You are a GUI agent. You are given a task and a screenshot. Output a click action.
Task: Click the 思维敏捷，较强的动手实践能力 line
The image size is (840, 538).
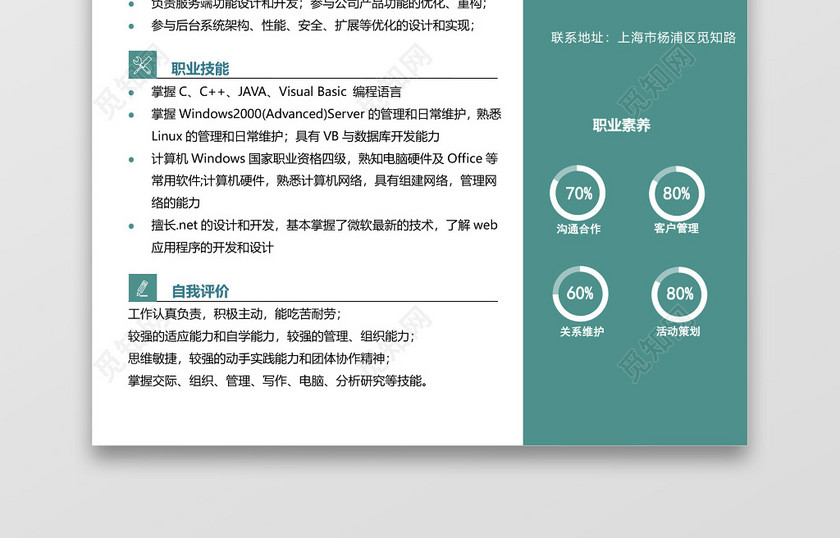coord(259,358)
